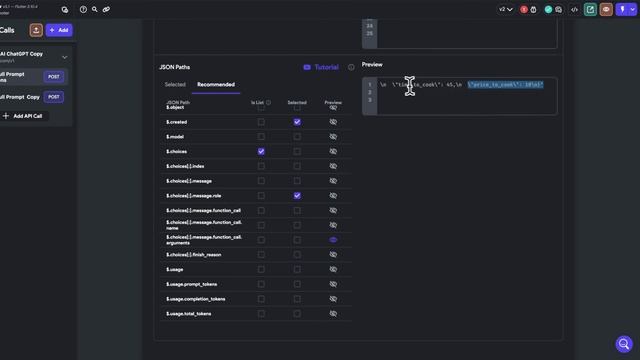Switch to the Recommended tab
The image size is (640, 360).
click(216, 84)
